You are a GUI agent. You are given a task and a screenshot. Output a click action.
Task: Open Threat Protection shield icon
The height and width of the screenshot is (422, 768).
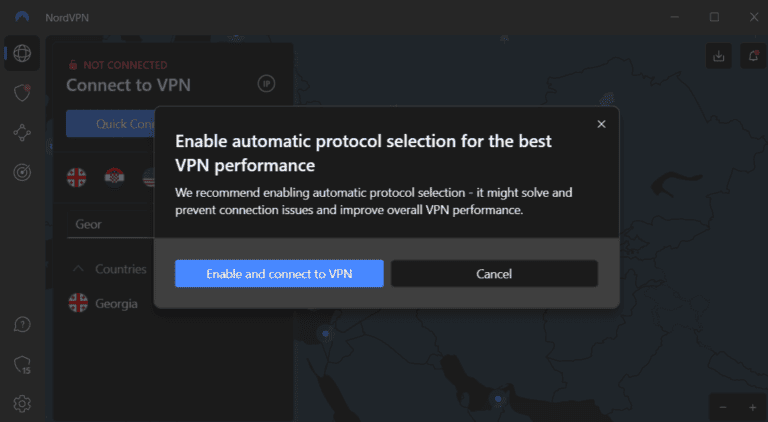22,93
